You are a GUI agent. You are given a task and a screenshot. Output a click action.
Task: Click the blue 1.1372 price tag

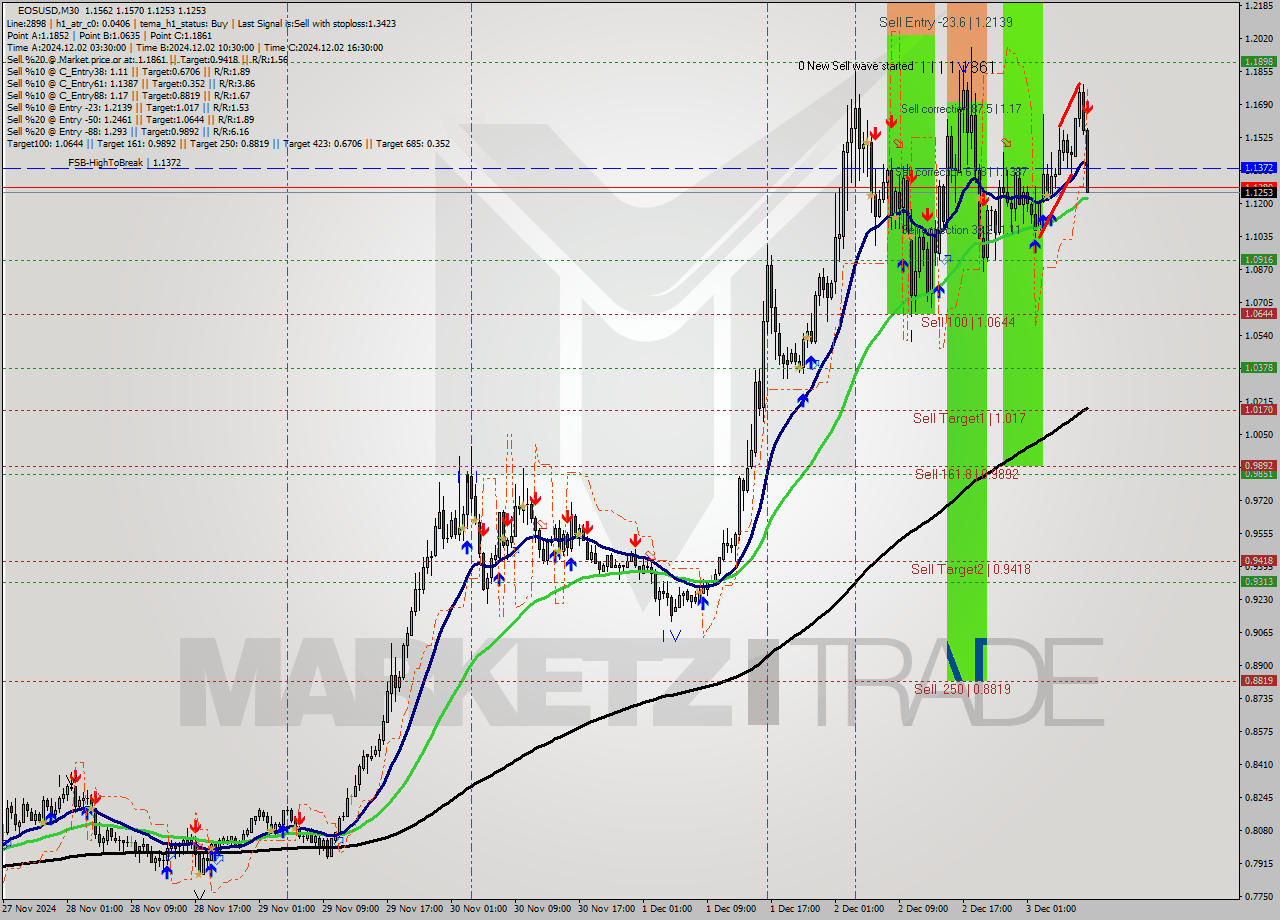(1258, 168)
